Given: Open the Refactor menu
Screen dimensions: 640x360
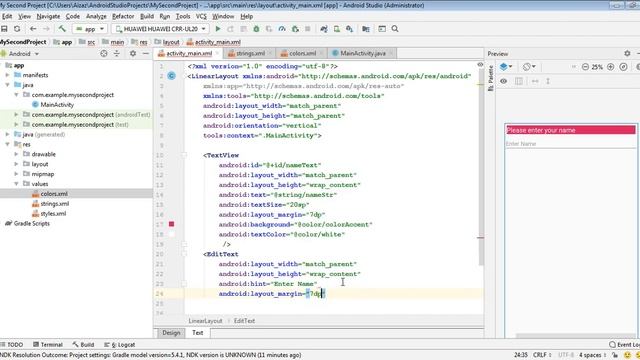Looking at the screenshot, I should click(x=123, y=16).
